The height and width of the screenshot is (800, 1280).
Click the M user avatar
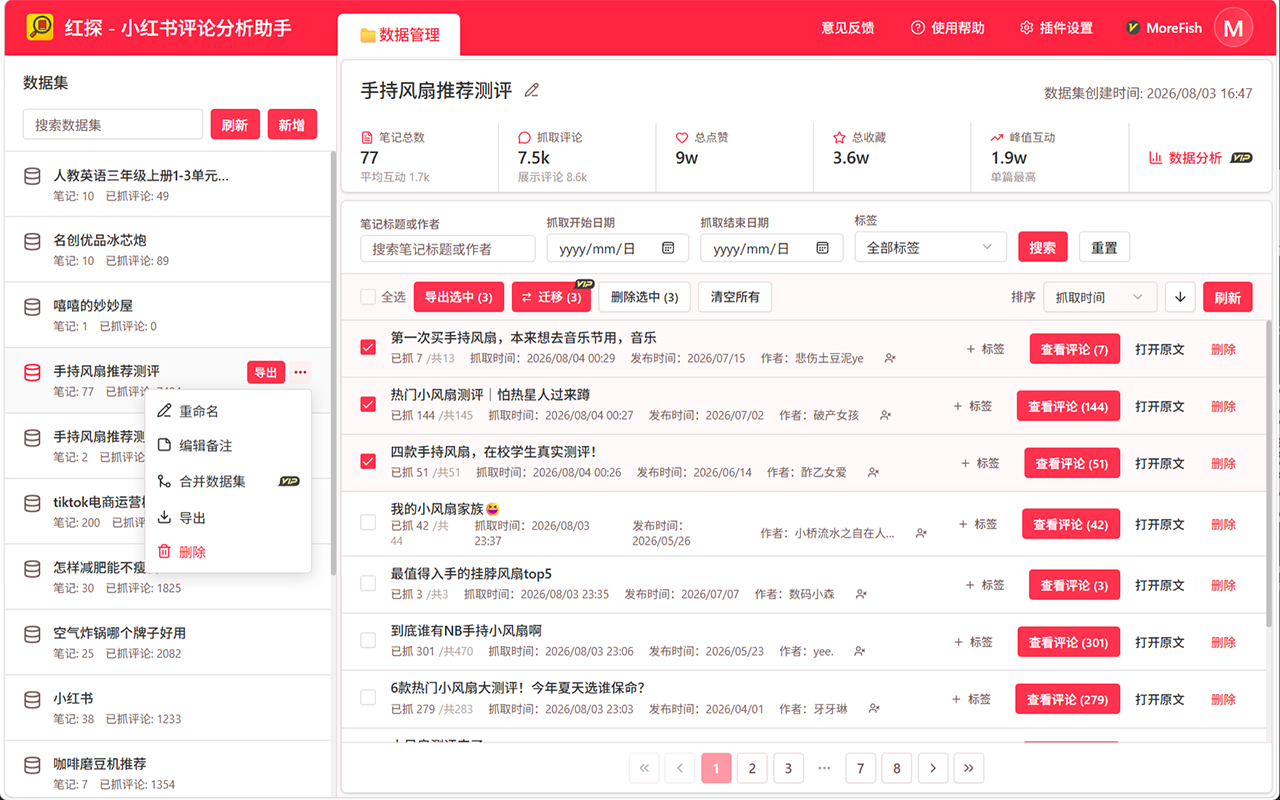click(x=1233, y=28)
